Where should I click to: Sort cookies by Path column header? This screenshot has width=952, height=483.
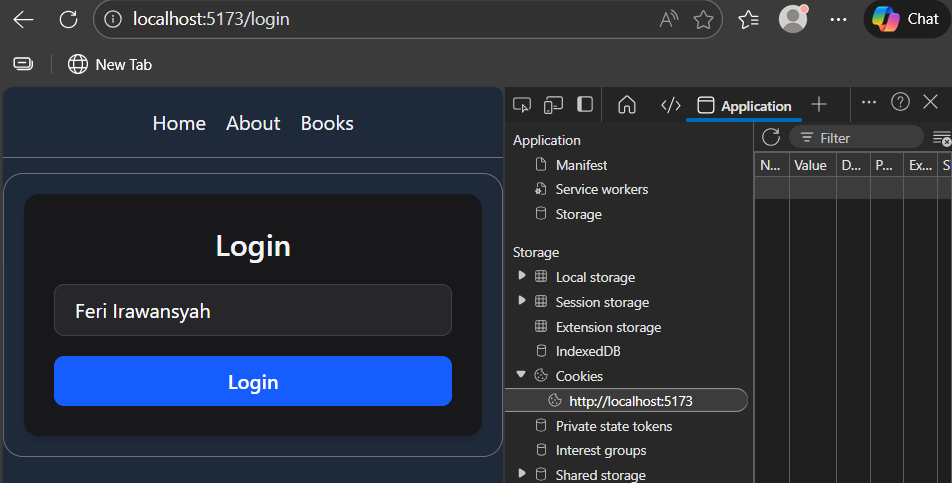pos(886,165)
